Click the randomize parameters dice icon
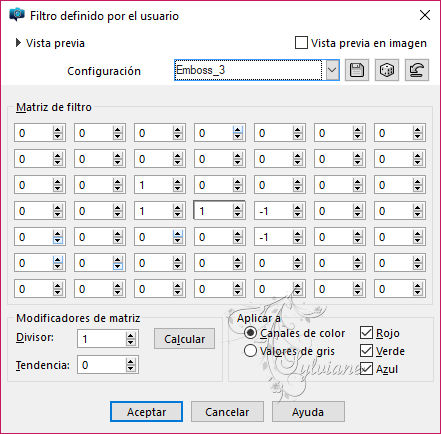This screenshot has height=434, width=441. coord(387,70)
